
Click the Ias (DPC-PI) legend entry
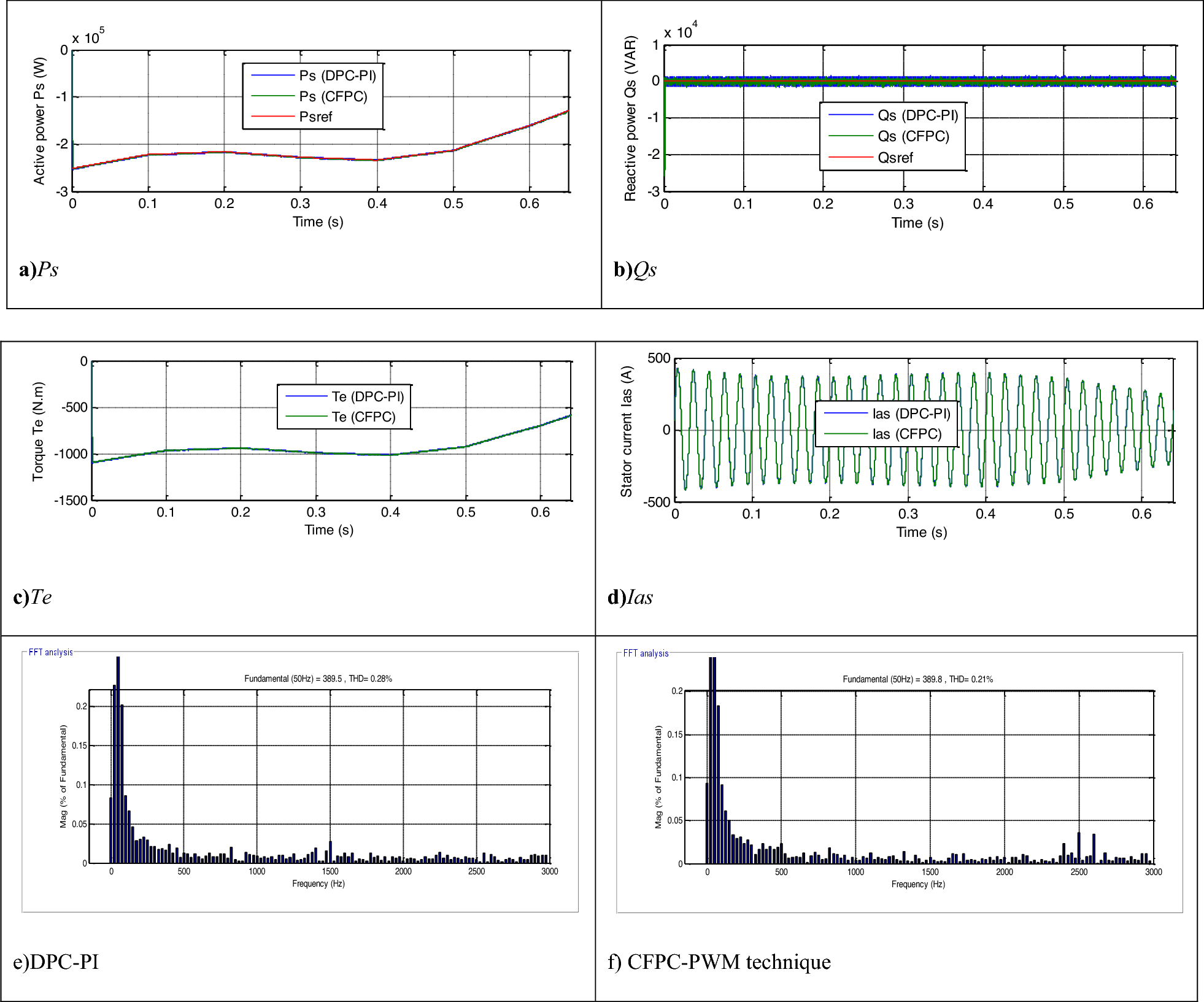coord(911,414)
